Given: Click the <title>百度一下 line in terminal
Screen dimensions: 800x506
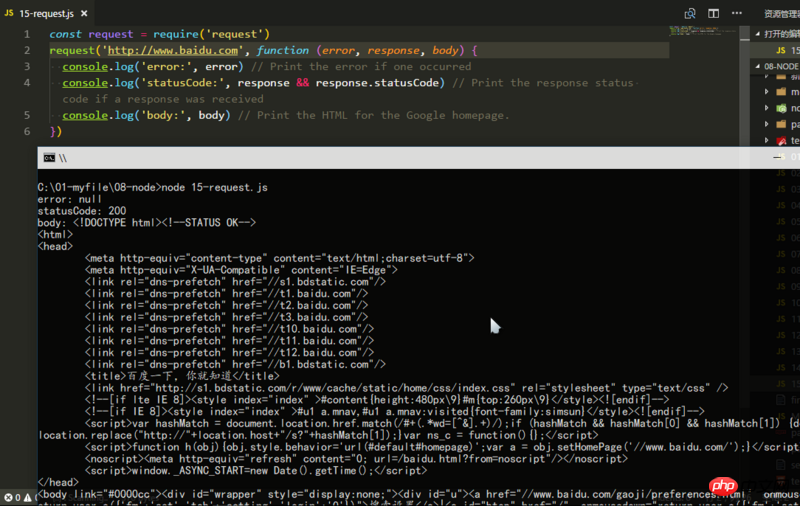Looking at the screenshot, I should tap(182, 376).
